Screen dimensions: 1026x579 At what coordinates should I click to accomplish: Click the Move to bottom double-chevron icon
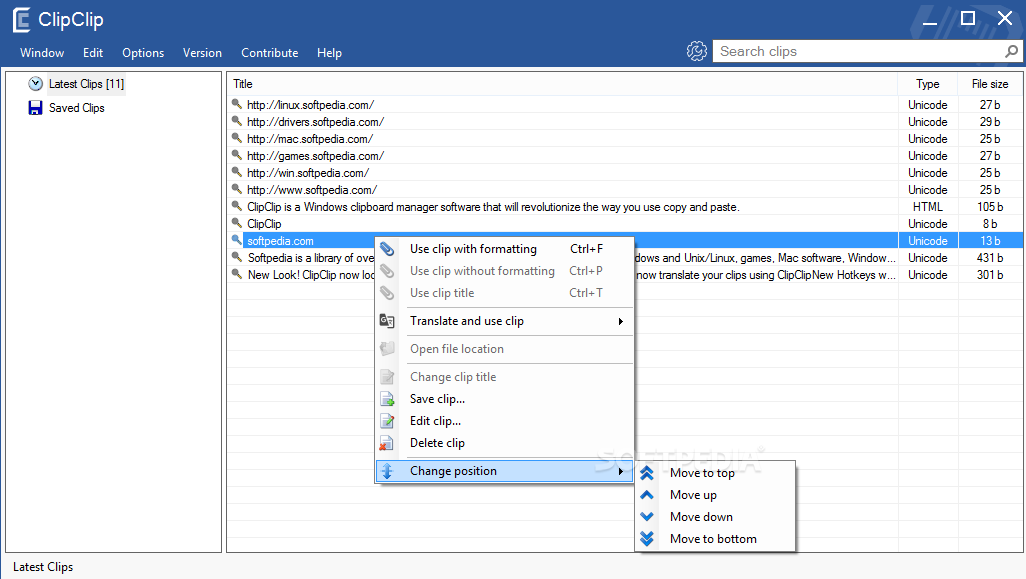(x=647, y=539)
